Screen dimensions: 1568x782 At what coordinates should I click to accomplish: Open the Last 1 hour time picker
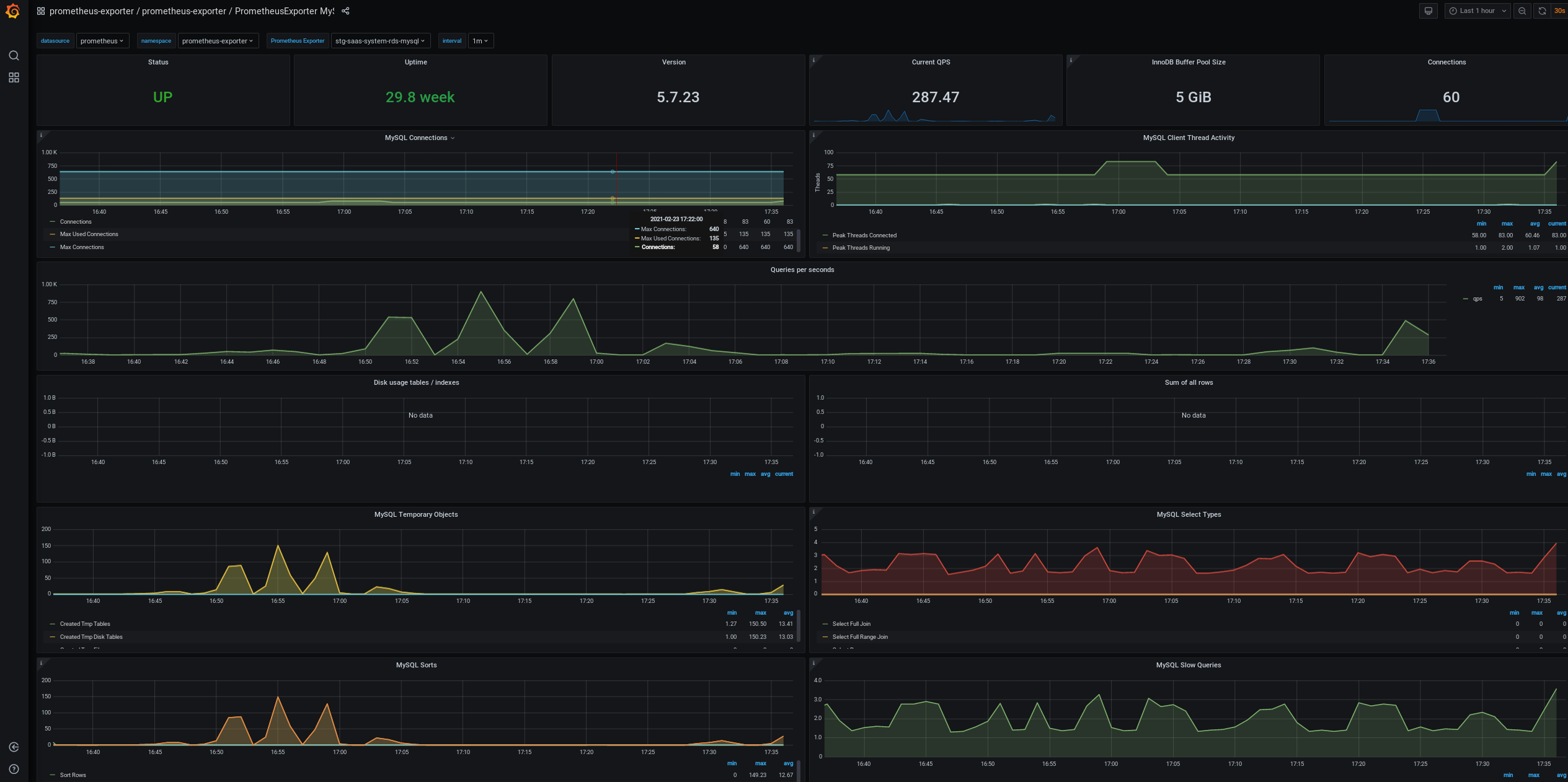tap(1477, 11)
